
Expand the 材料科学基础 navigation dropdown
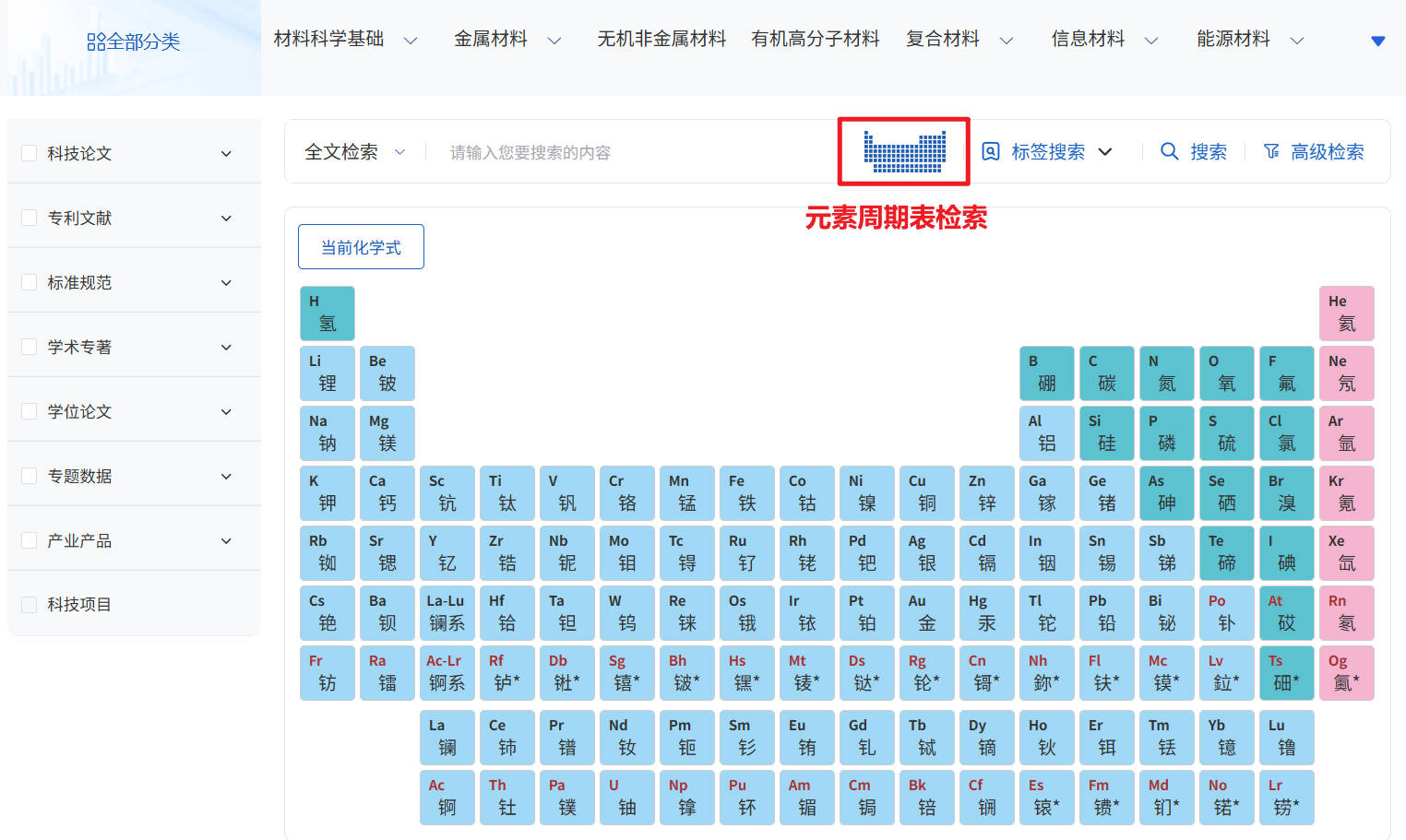pyautogui.click(x=411, y=41)
